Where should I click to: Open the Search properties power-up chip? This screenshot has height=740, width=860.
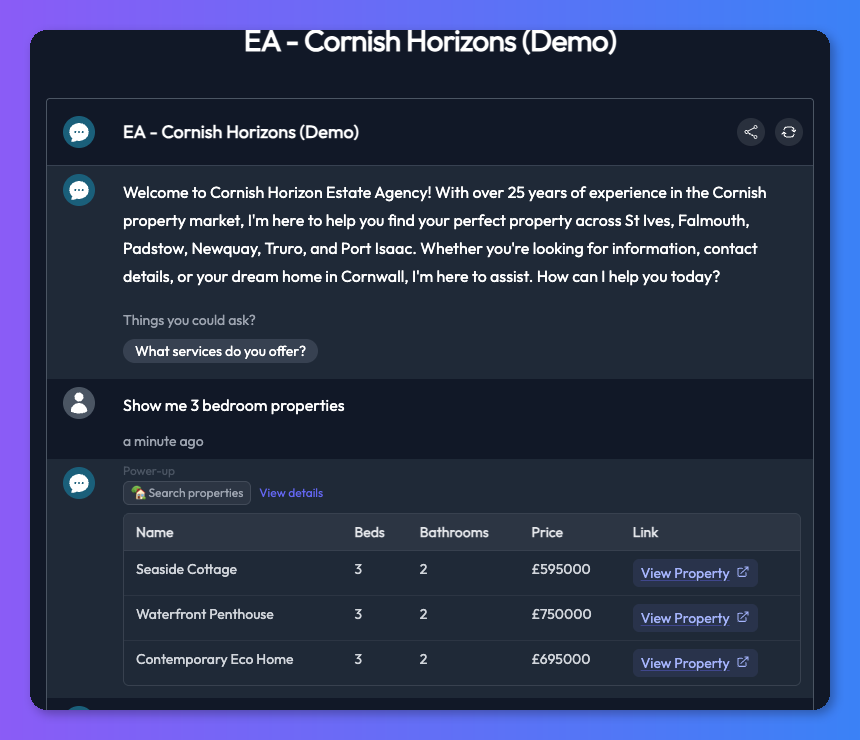(x=187, y=493)
